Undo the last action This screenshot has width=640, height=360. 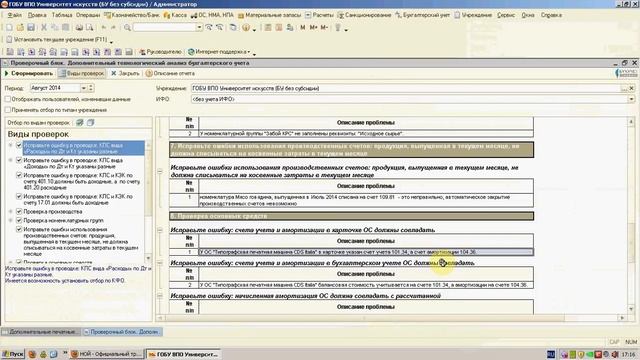pyautogui.click(x=104, y=27)
